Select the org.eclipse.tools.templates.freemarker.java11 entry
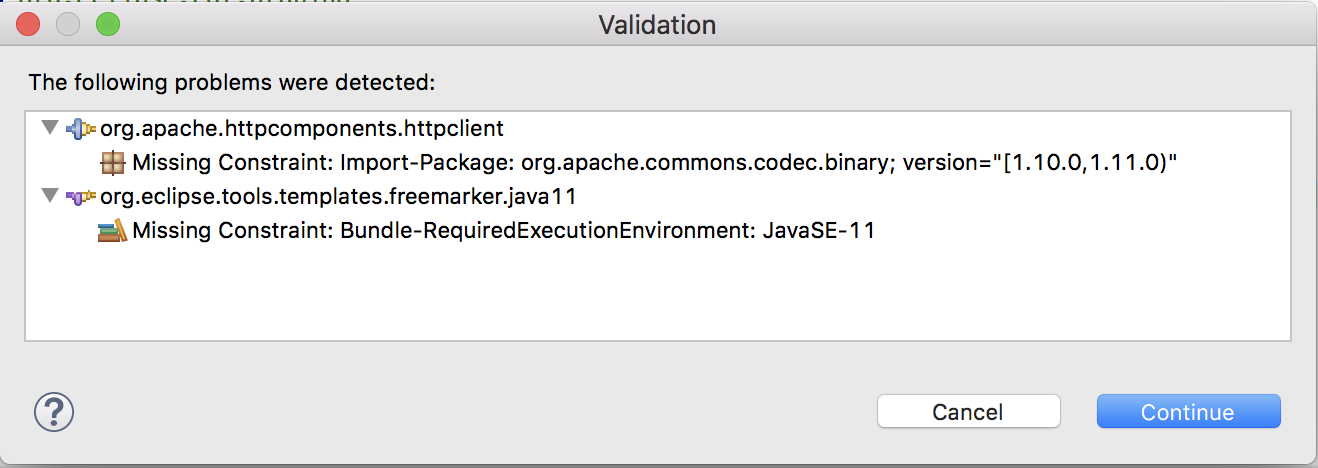This screenshot has height=468, width=1318. pyautogui.click(x=338, y=196)
